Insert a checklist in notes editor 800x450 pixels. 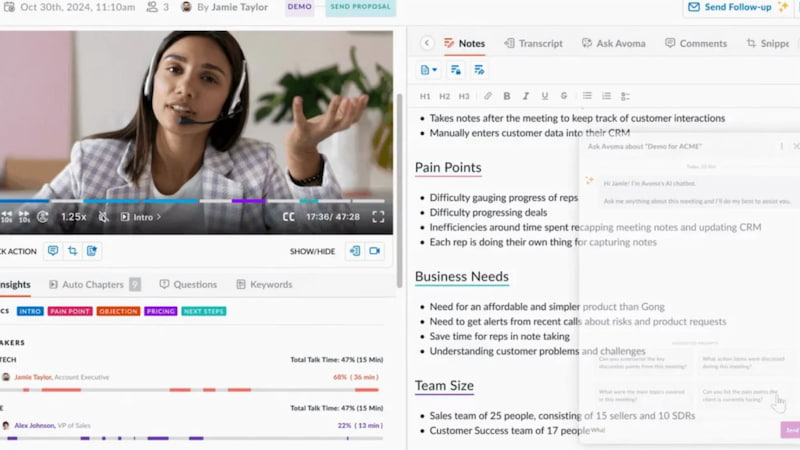click(x=625, y=96)
